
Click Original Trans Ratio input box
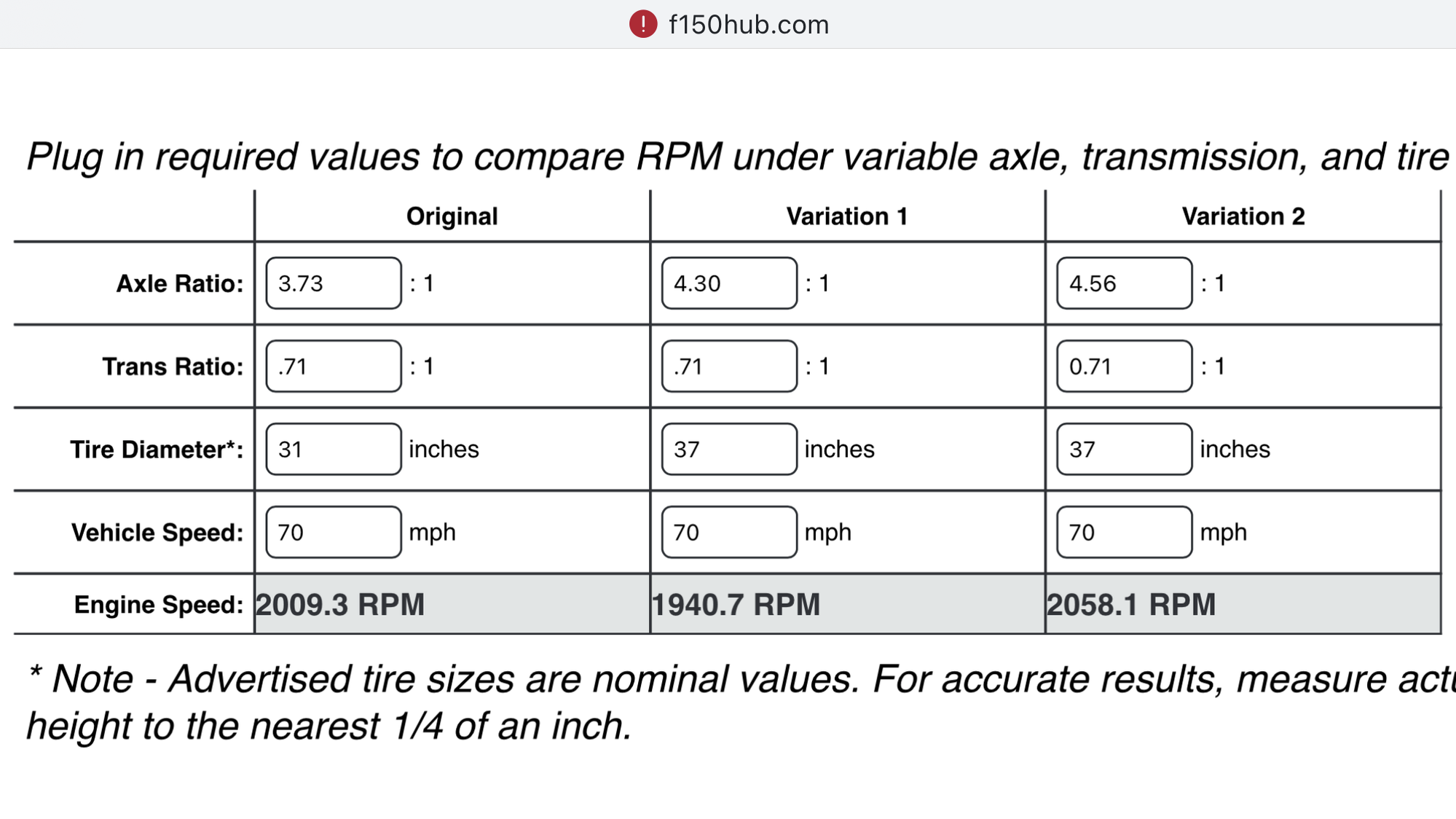click(x=334, y=367)
